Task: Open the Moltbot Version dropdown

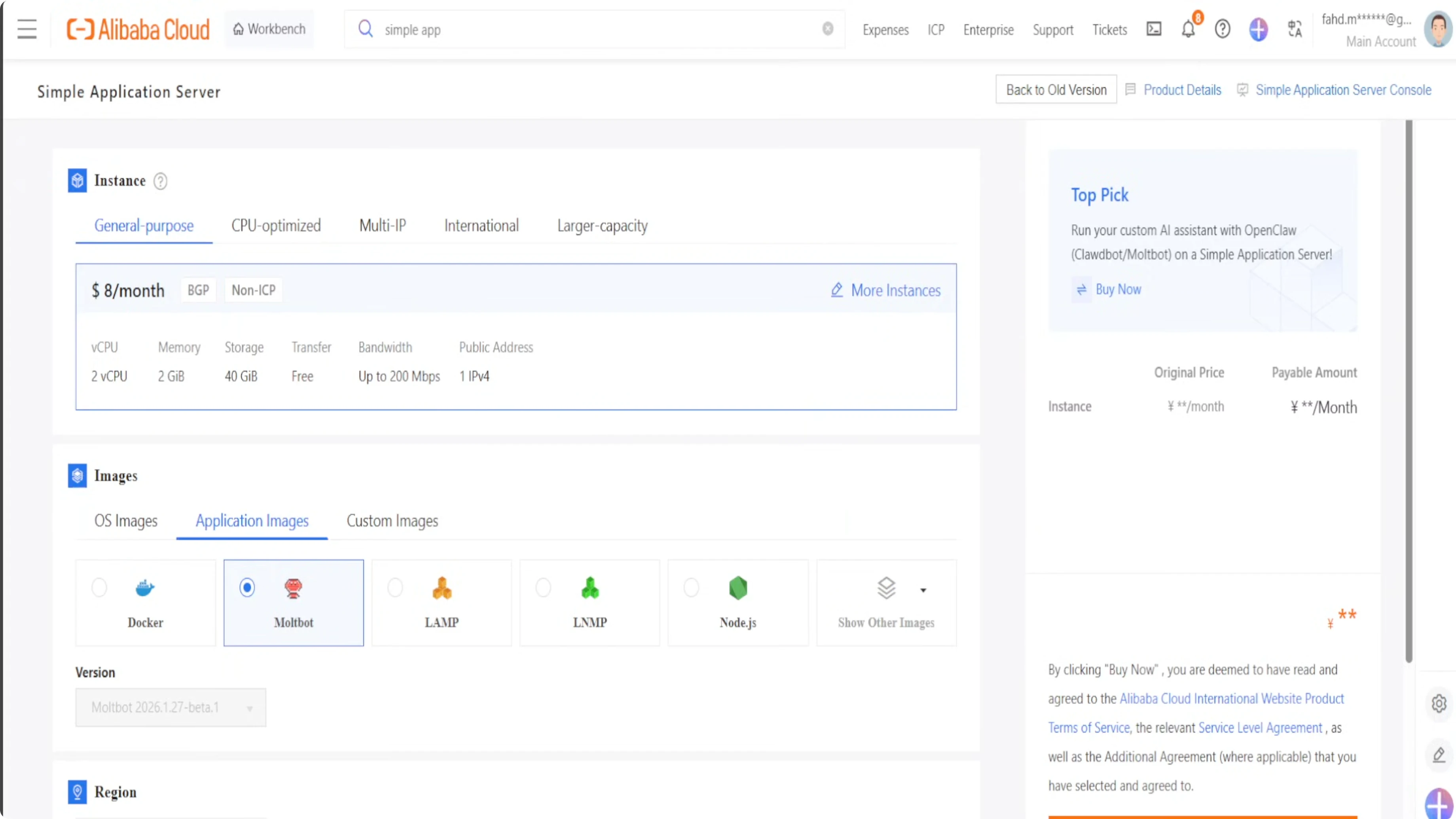Action: point(171,708)
